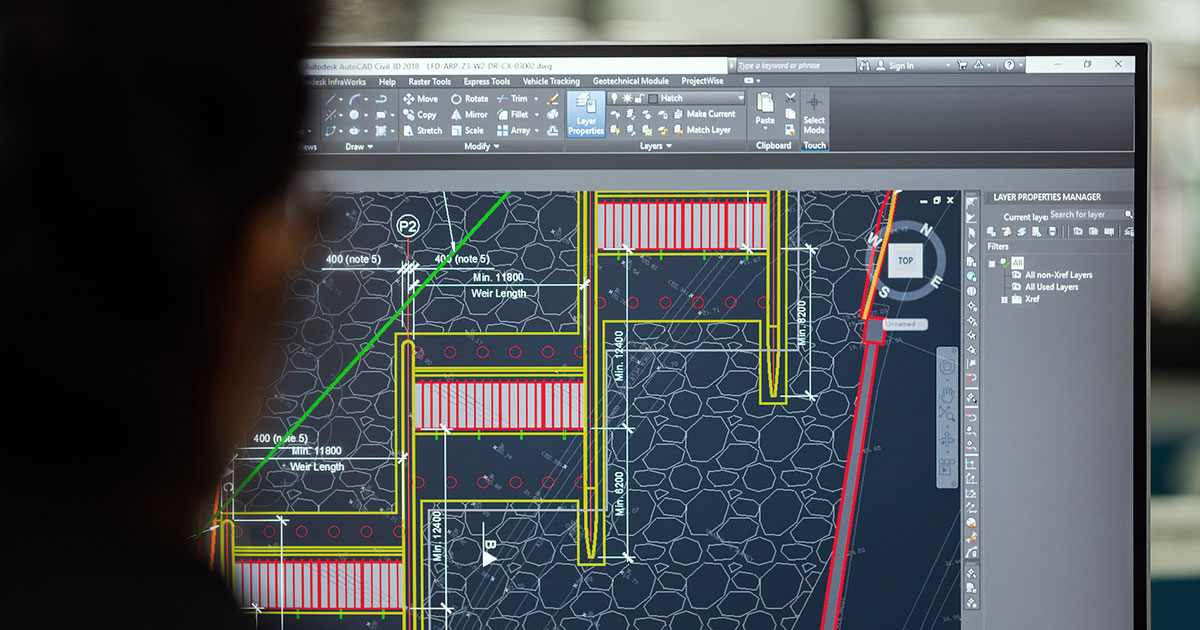Select the All Used Layers filter
Image resolution: width=1200 pixels, height=630 pixels.
click(x=1051, y=287)
